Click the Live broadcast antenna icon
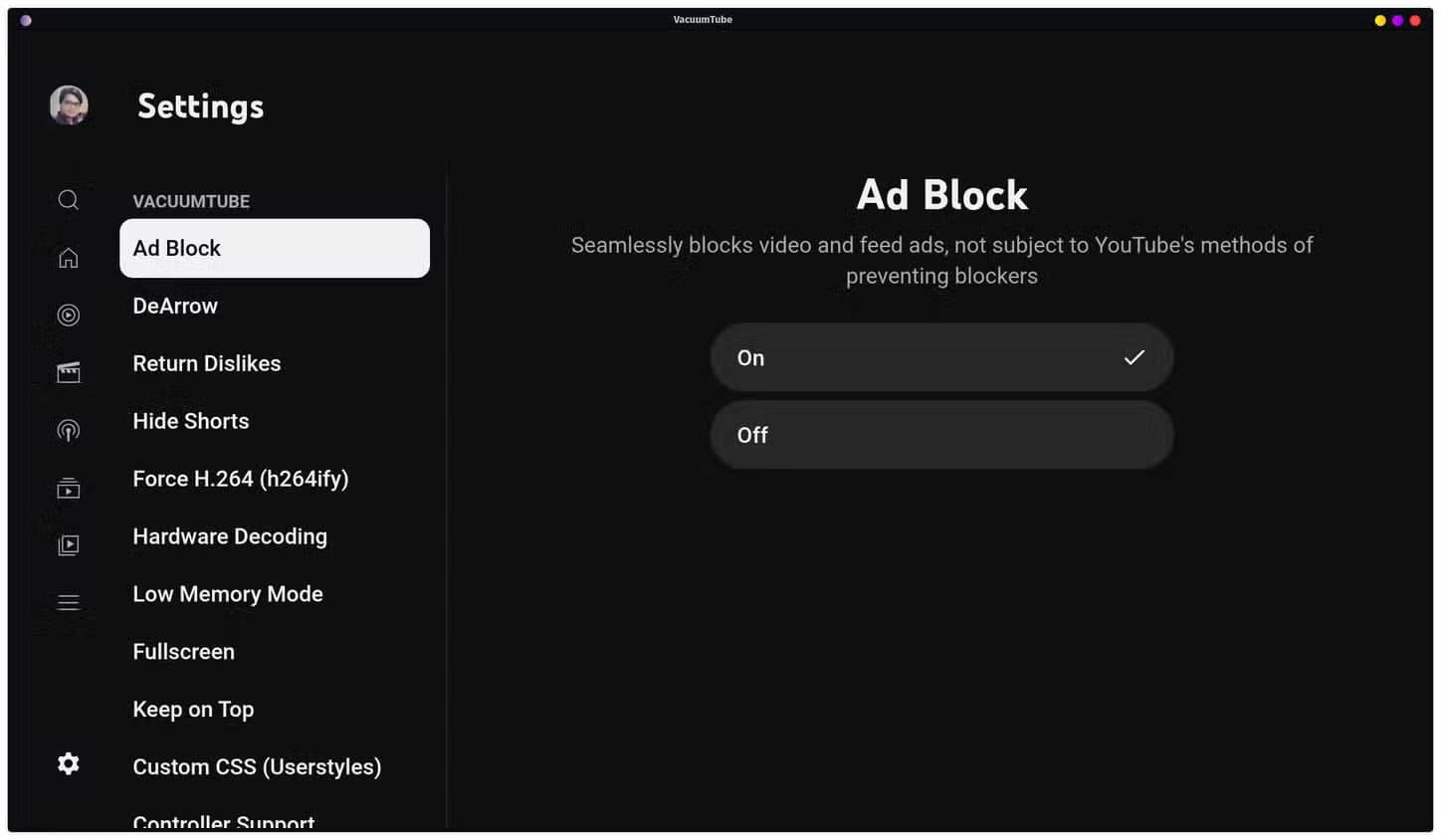This screenshot has height=840, width=1441. [68, 429]
